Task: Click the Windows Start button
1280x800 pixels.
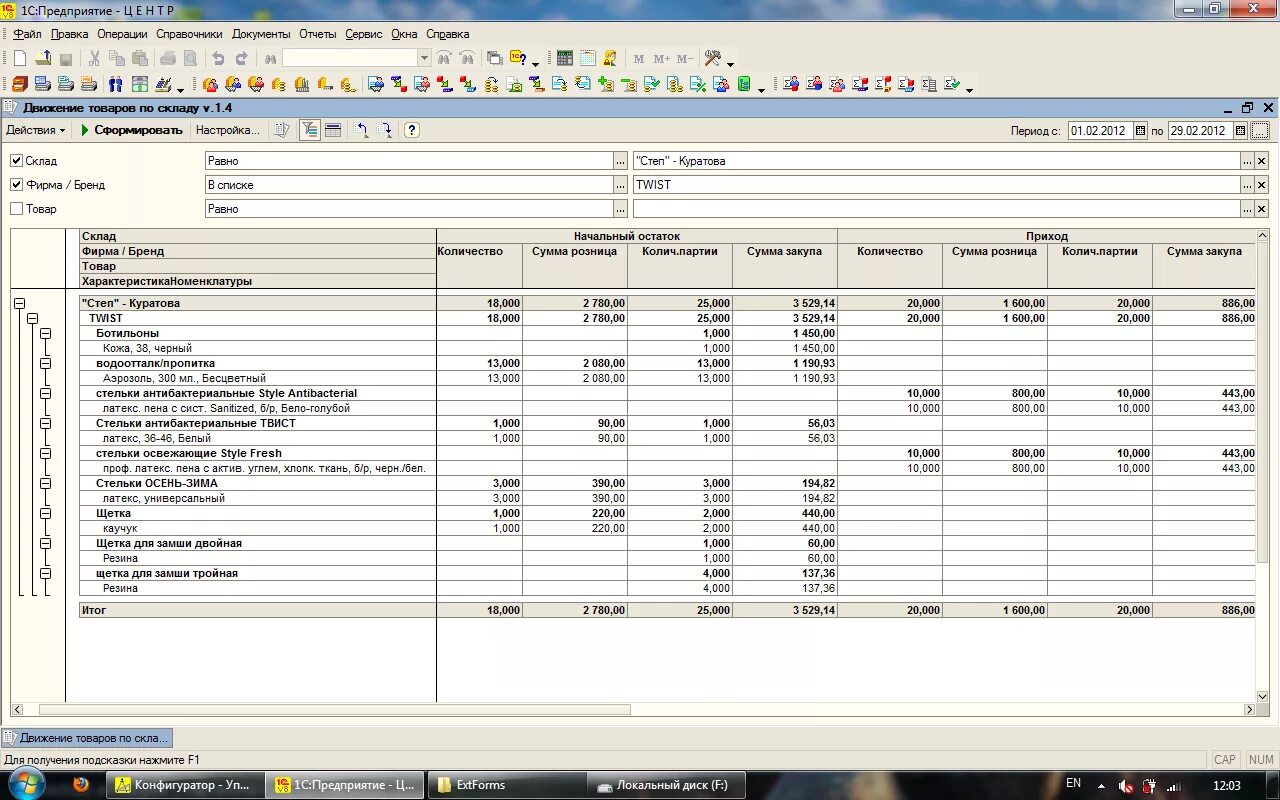Action: [x=26, y=785]
